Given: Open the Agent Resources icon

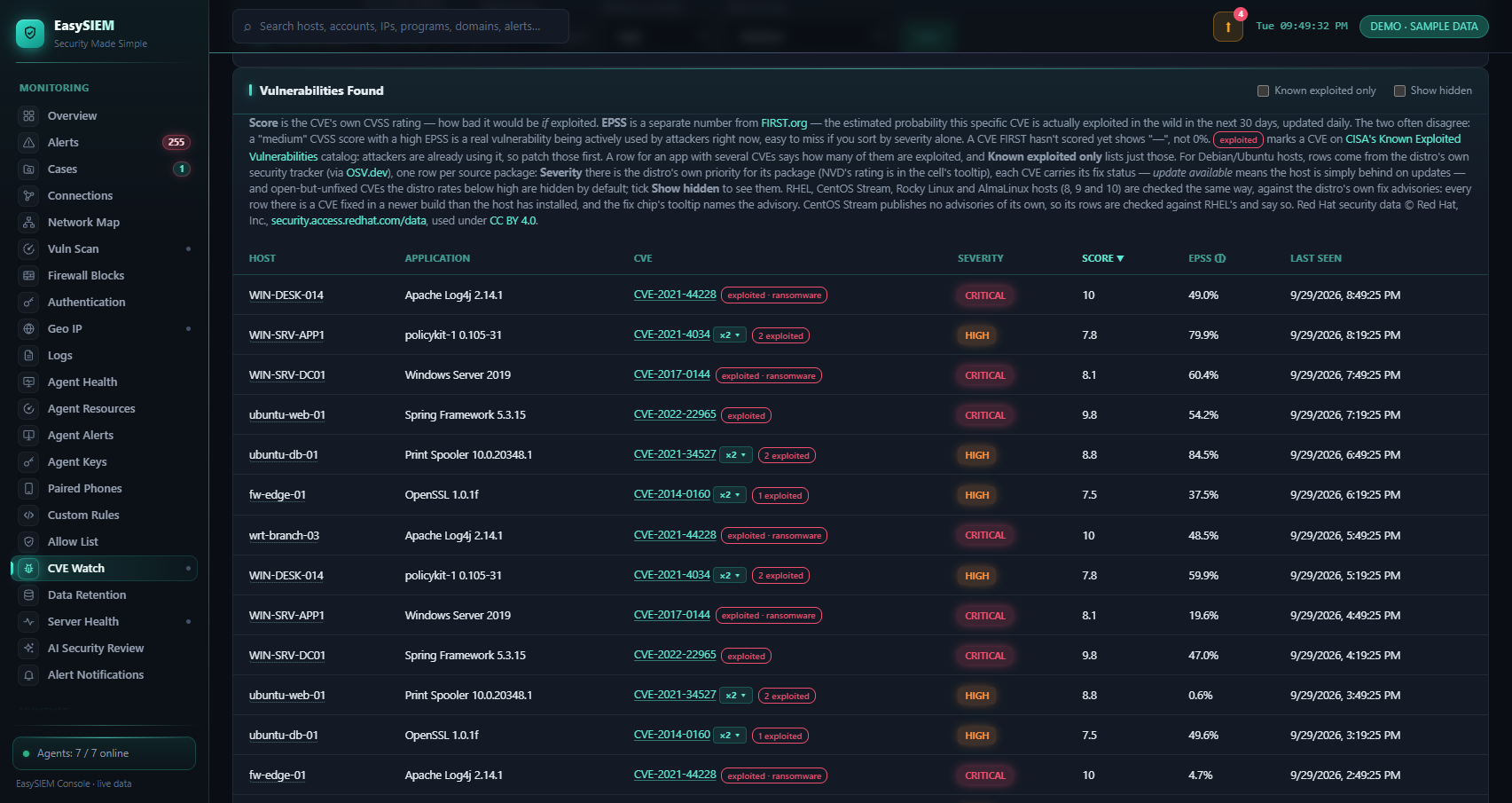Looking at the screenshot, I should pos(29,409).
